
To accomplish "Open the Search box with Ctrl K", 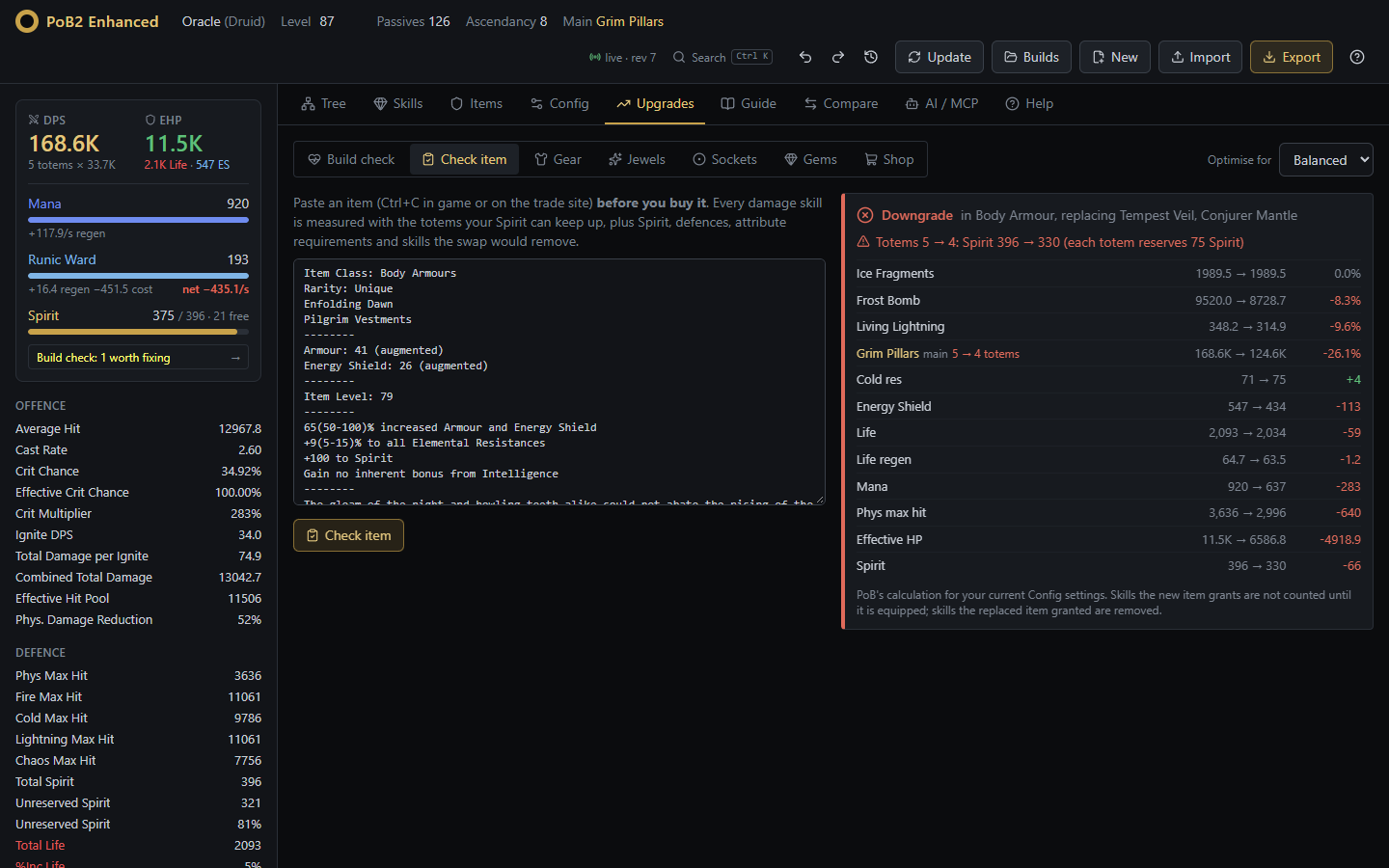I will click(x=722, y=57).
